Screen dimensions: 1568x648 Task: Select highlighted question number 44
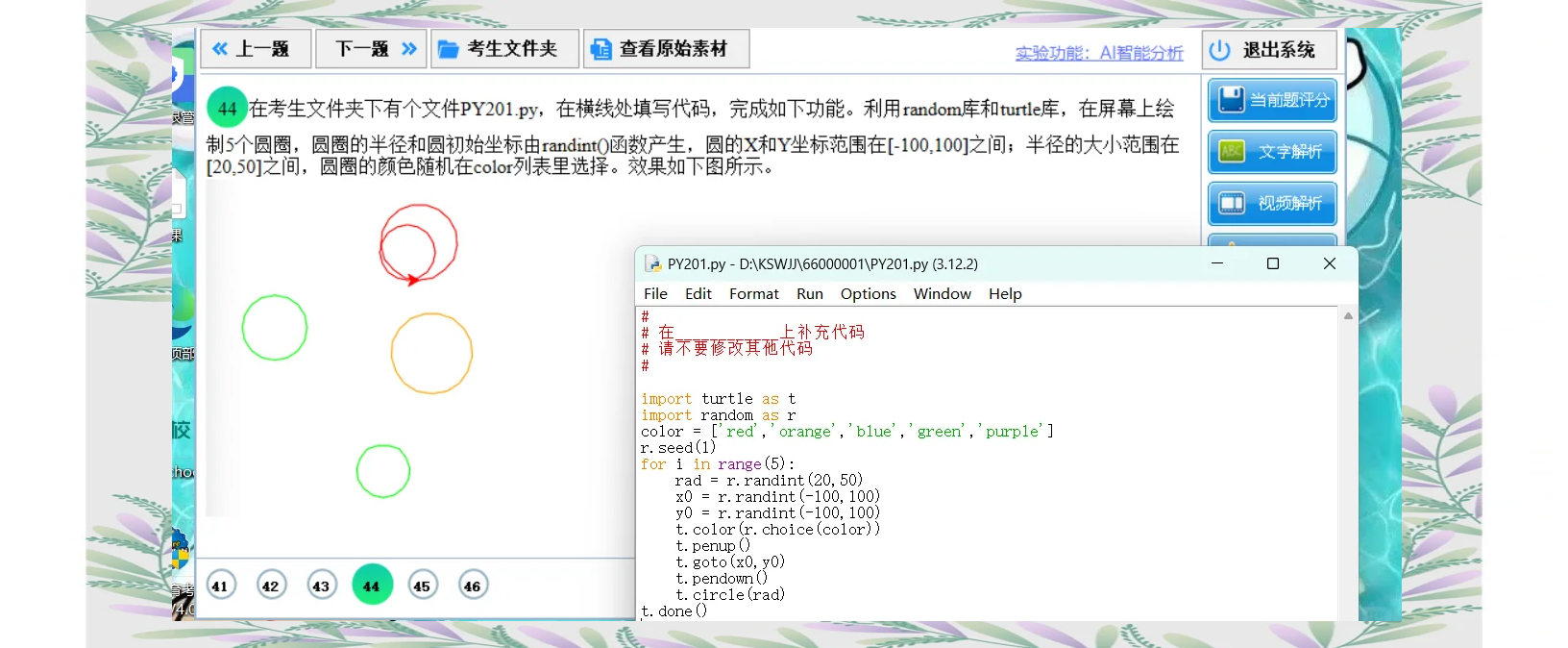click(372, 585)
